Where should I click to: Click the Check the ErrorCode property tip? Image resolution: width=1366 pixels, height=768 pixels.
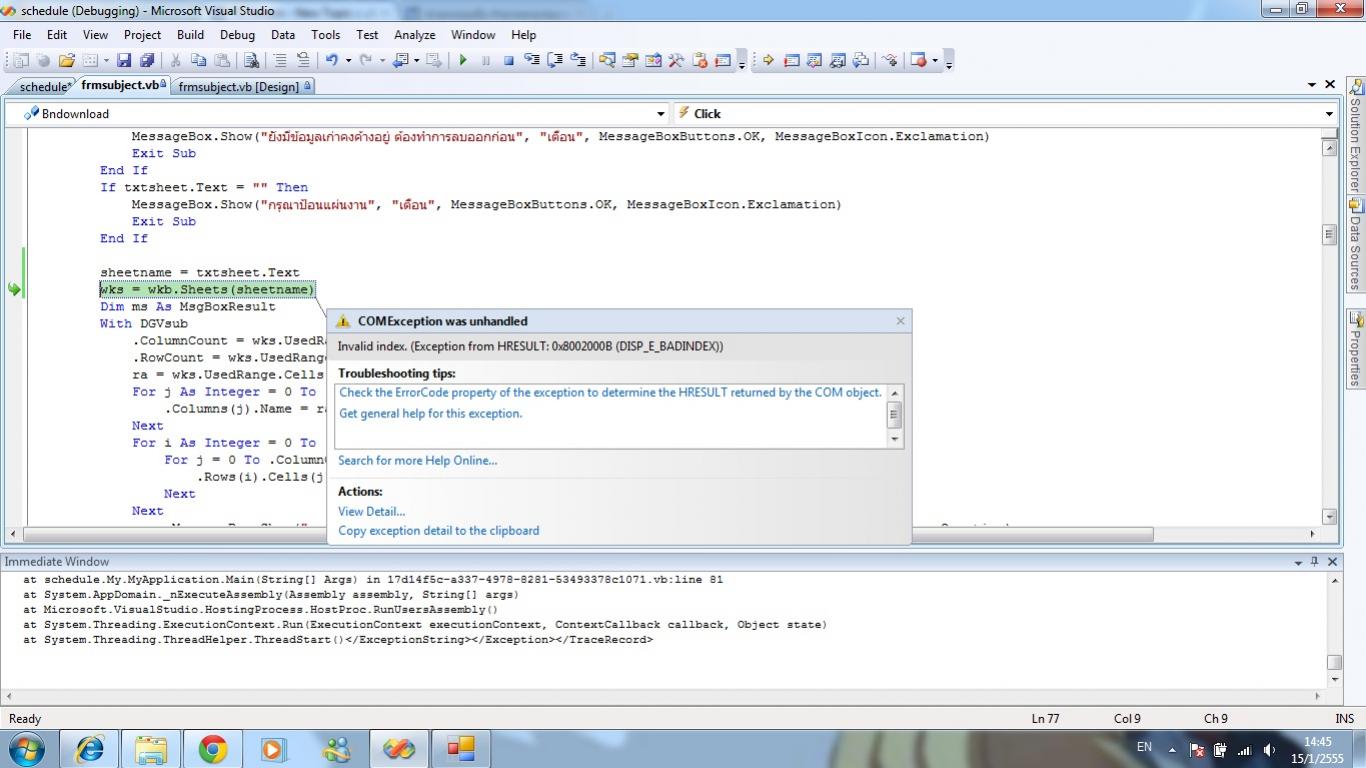(x=611, y=392)
